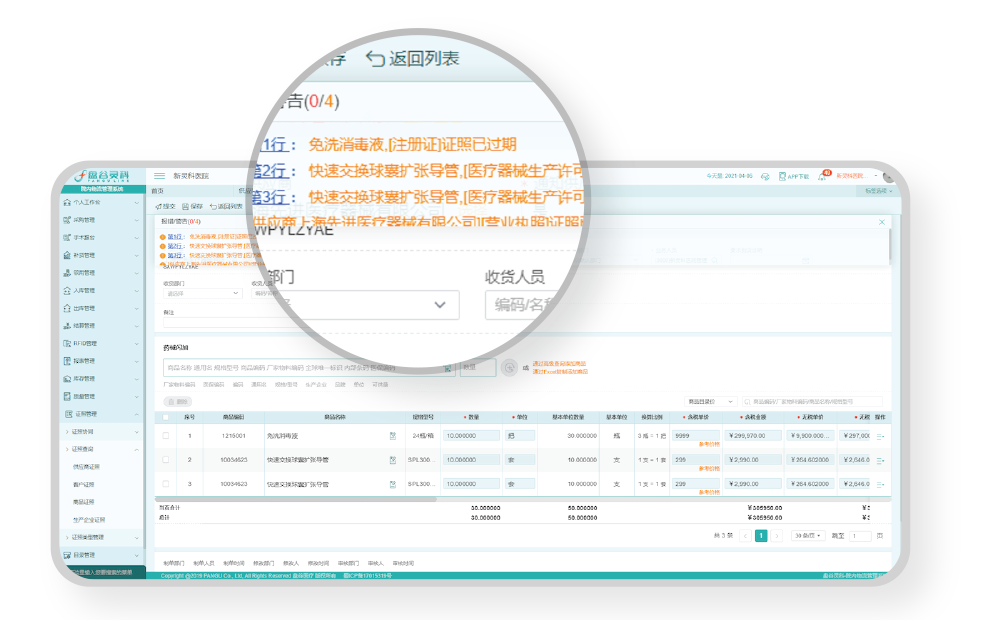Screen dimensions: 1000x620
Task: Expand the 个人工作台 chevron
Action: point(136,203)
